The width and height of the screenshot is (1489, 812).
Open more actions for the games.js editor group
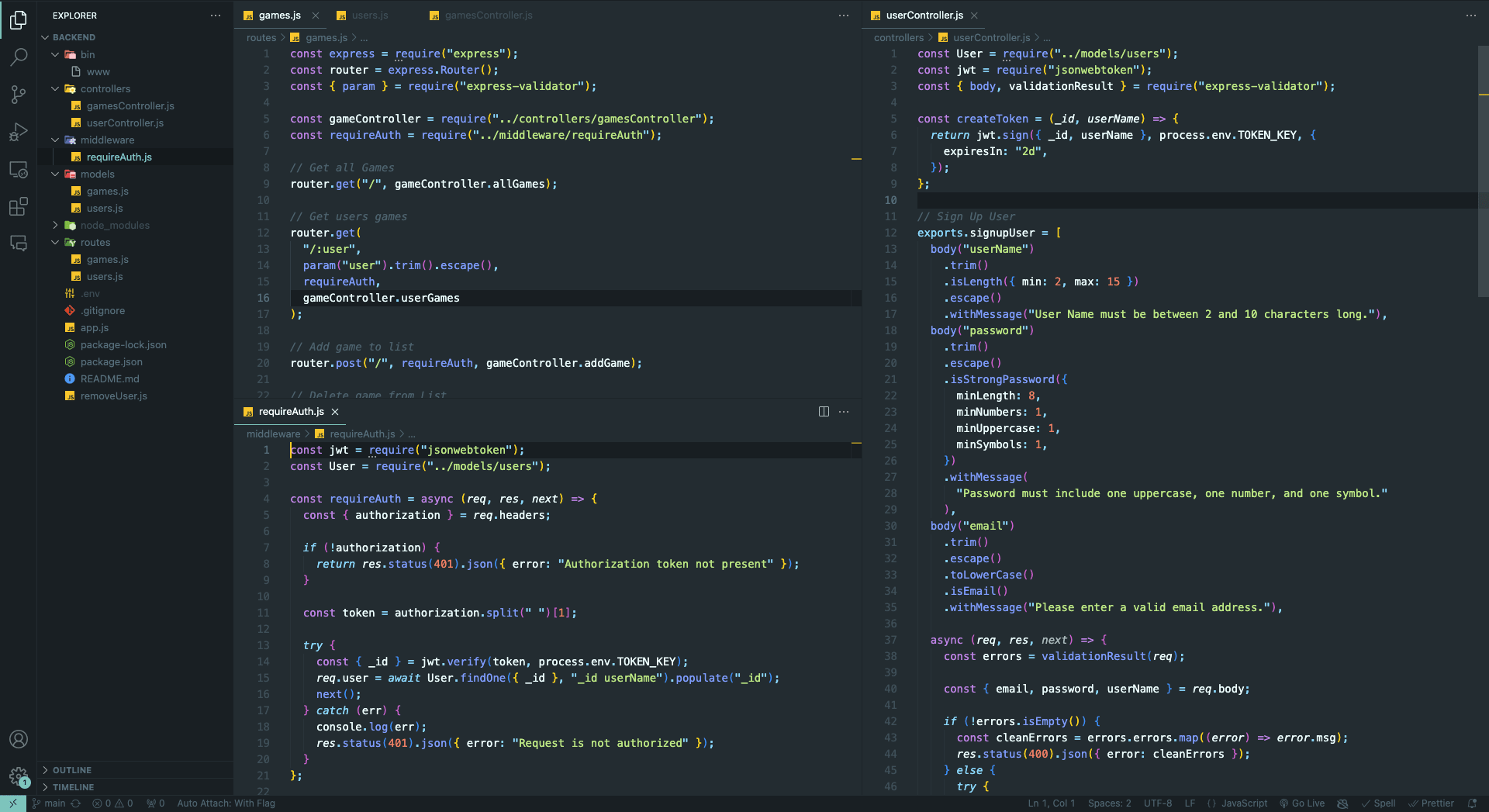(x=844, y=16)
